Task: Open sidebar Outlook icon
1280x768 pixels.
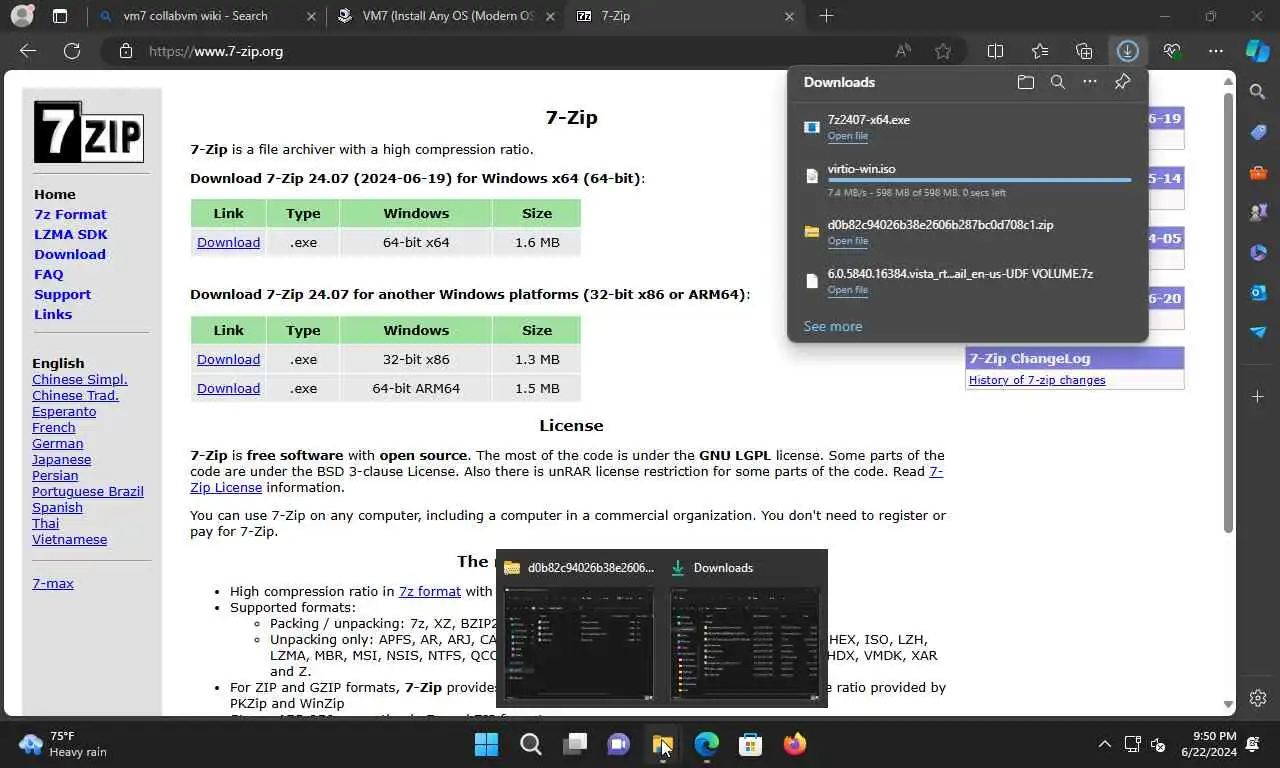Action: coord(1258,292)
